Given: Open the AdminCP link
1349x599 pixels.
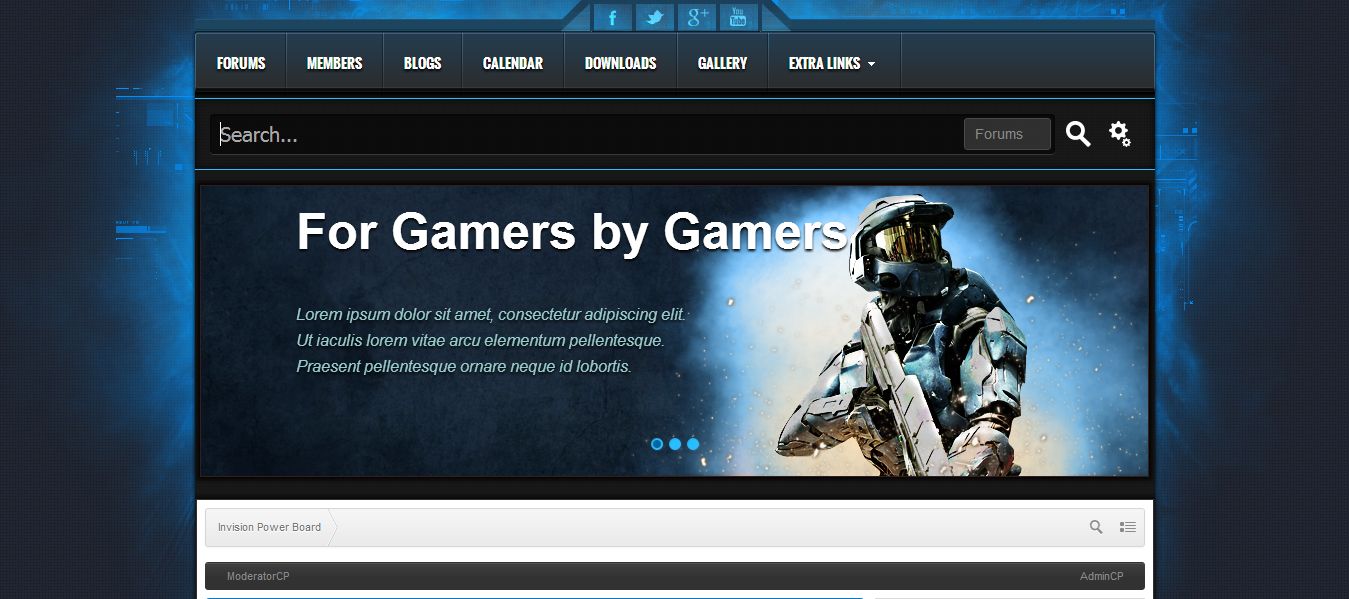Looking at the screenshot, I should pyautogui.click(x=1101, y=576).
